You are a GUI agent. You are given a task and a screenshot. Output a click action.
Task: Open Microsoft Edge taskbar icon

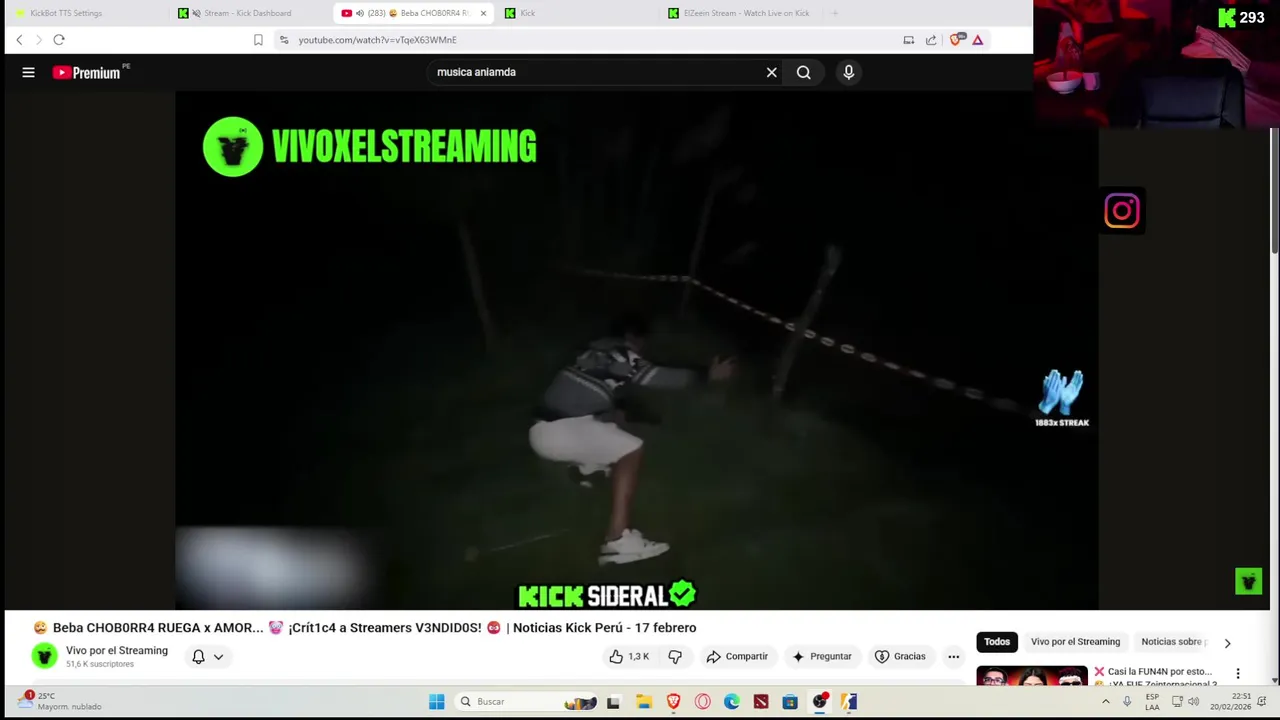coord(732,702)
